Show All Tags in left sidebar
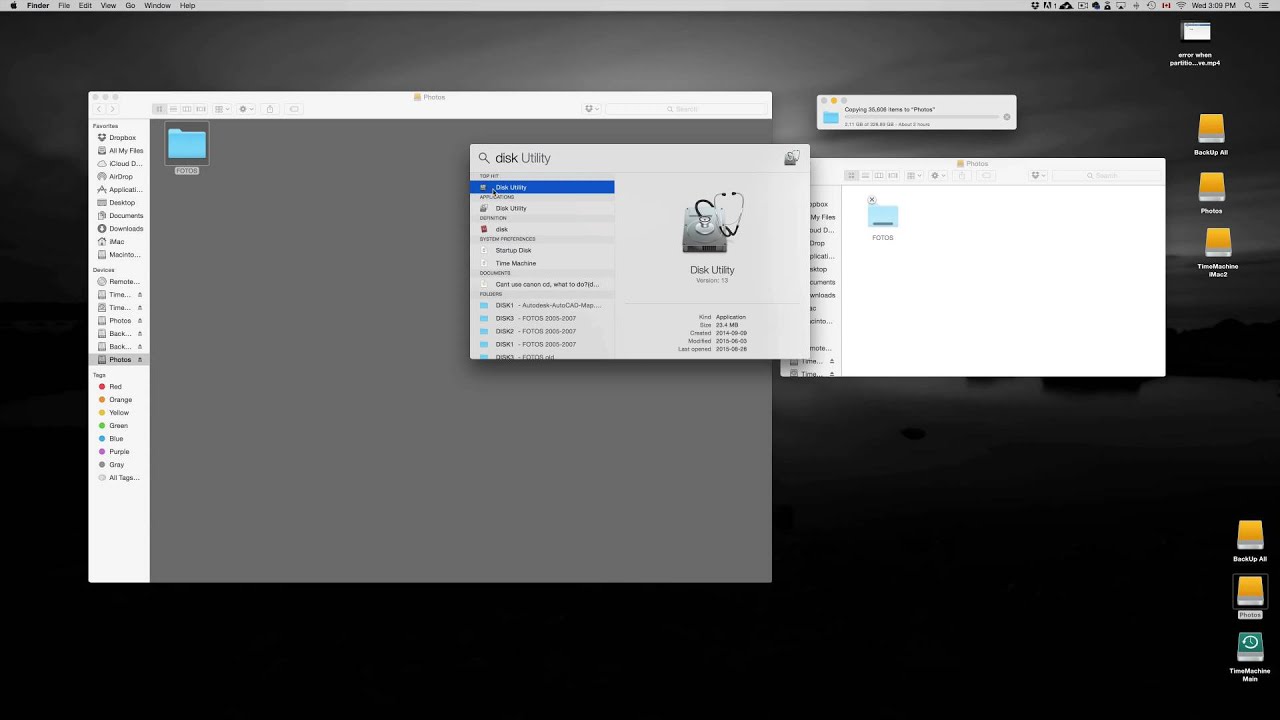Screen dimensions: 1280x720 [x=119, y=478]
